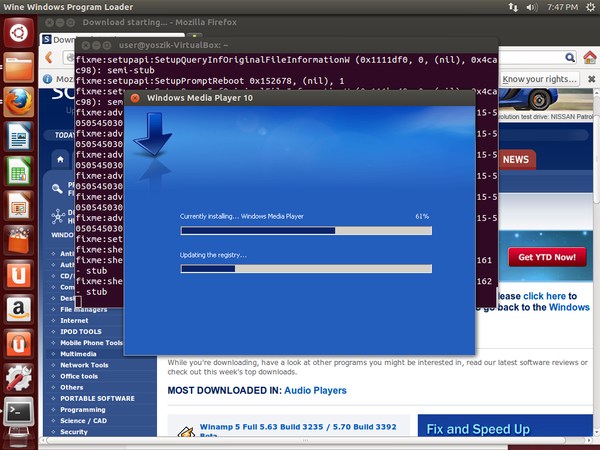Viewport: 600px width, 450px height.
Task: Follow the 'Windows' link in the page text
Action: (x=569, y=307)
